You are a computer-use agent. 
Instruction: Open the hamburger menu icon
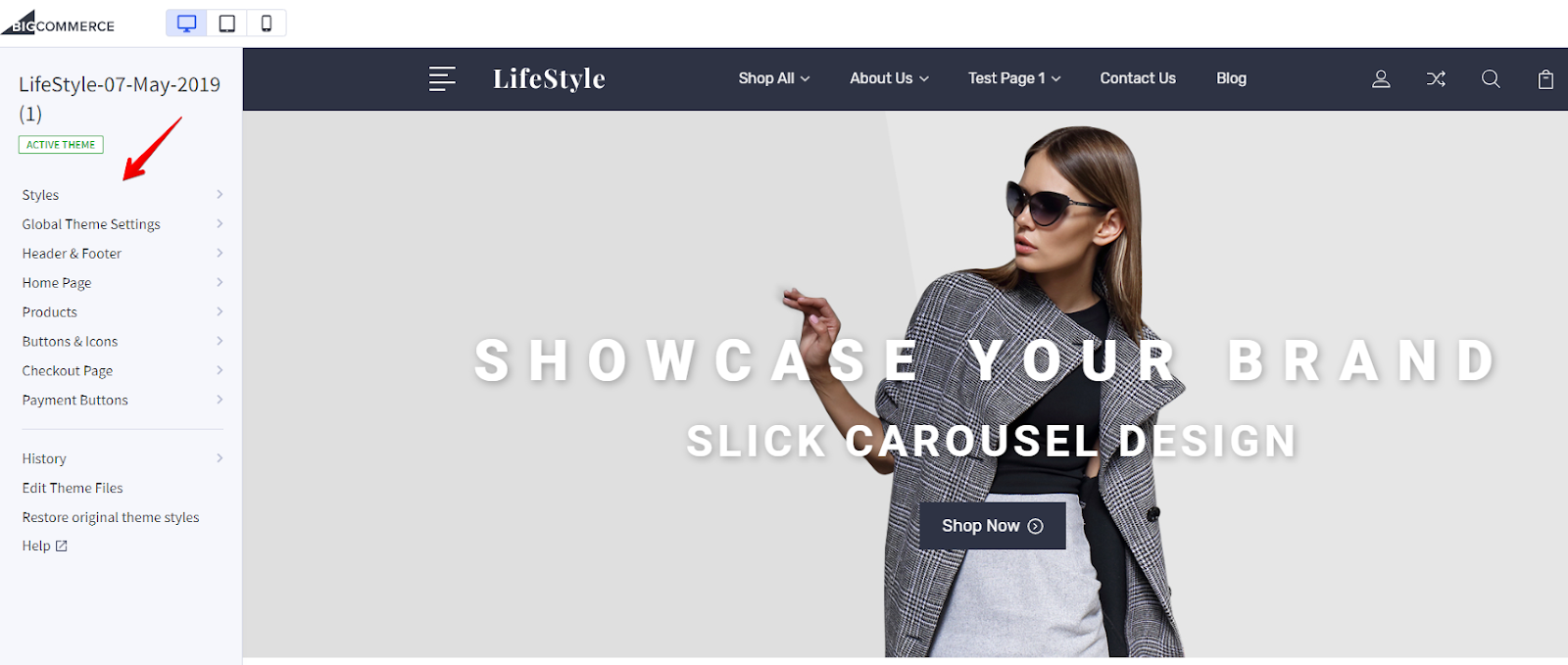click(x=442, y=78)
